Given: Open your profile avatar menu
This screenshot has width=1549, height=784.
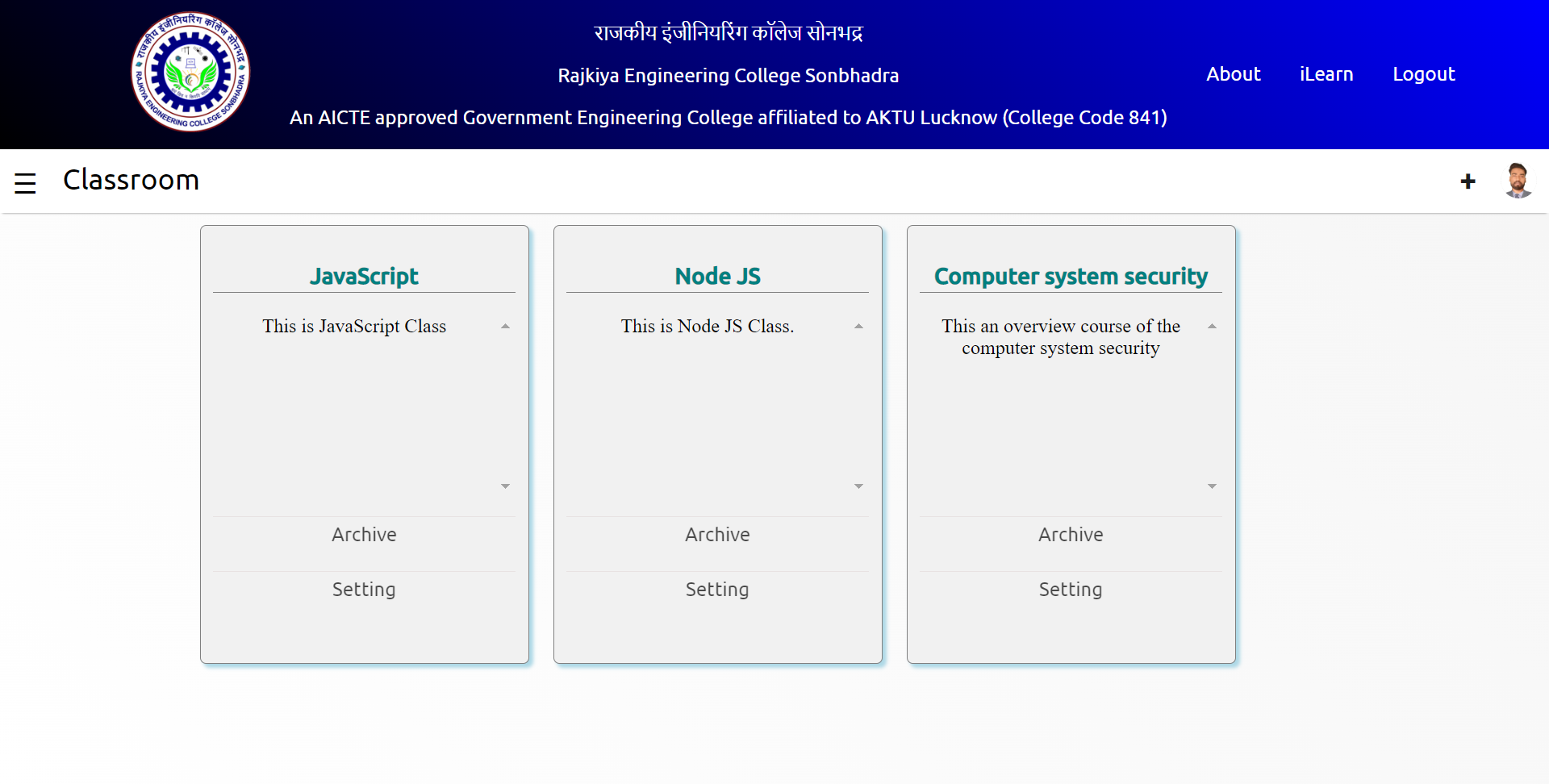Looking at the screenshot, I should [1518, 180].
